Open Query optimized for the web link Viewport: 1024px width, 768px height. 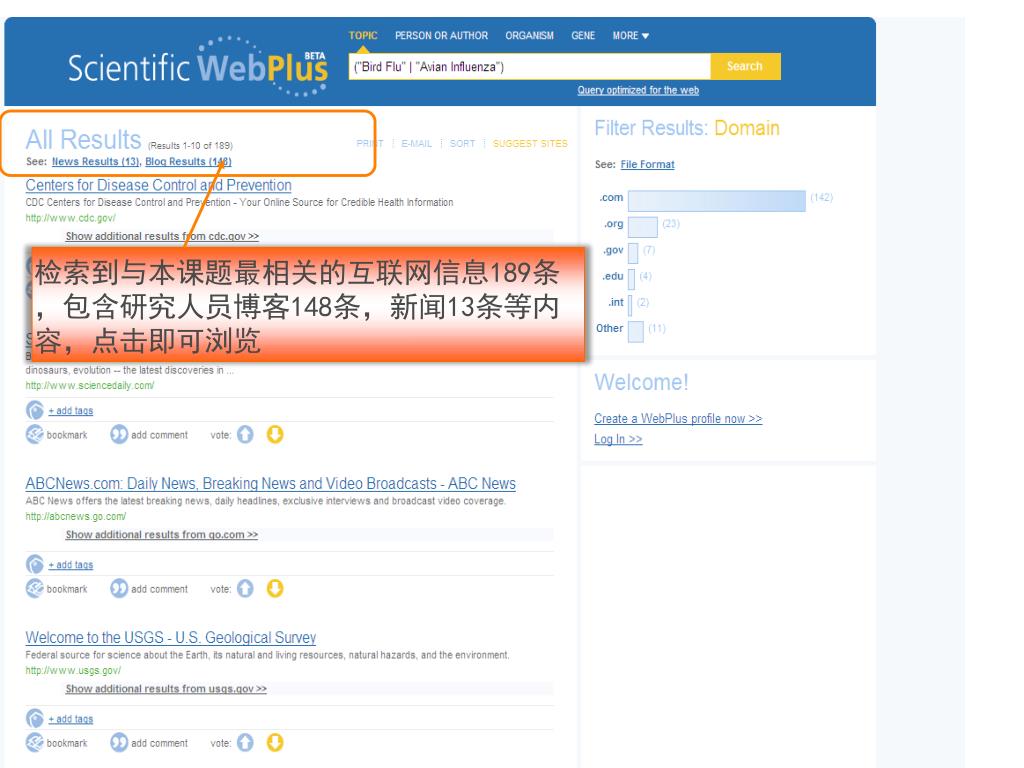point(638,90)
